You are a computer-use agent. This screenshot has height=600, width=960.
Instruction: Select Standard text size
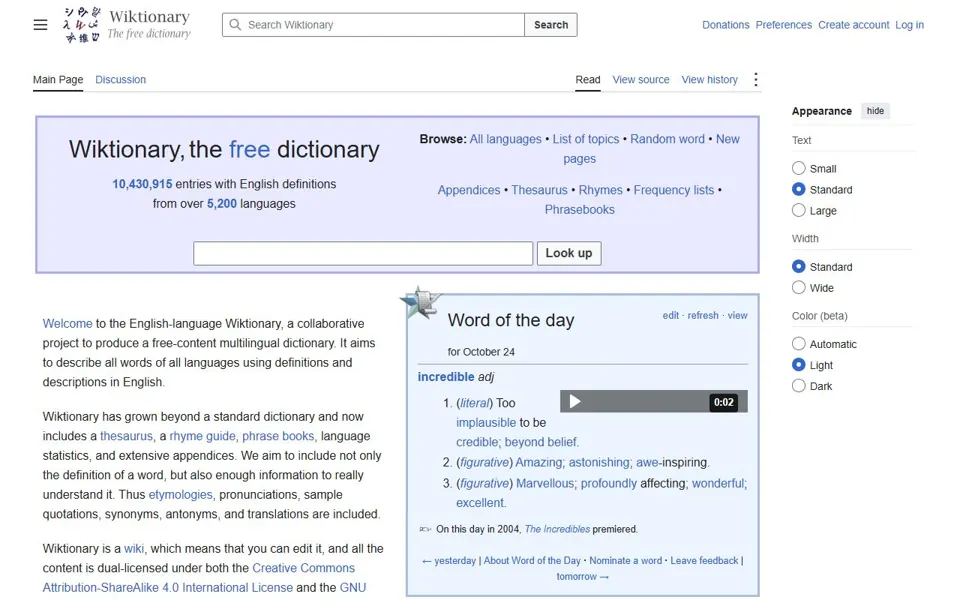point(798,189)
